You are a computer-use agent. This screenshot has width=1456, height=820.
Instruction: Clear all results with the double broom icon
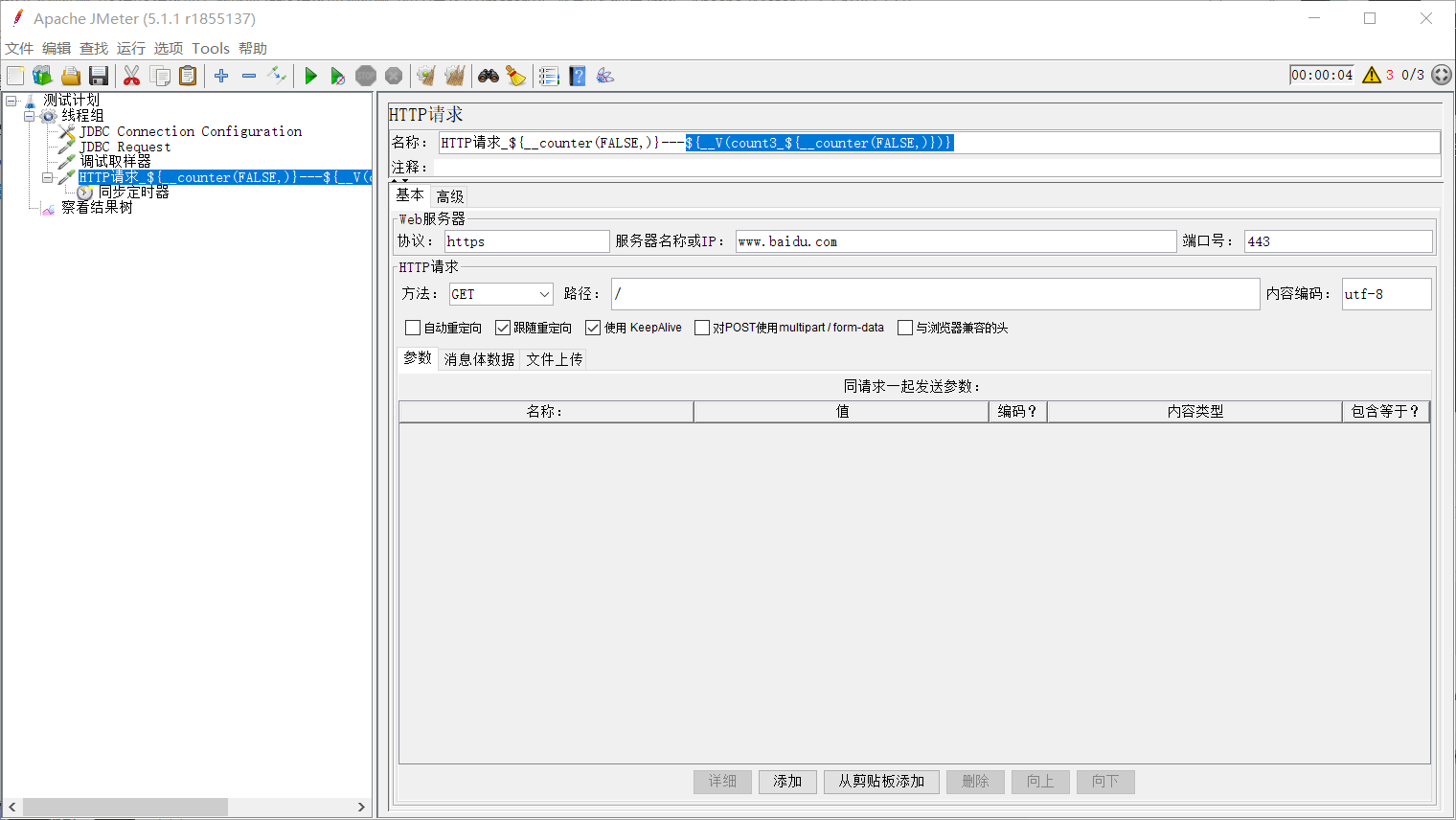pyautogui.click(x=454, y=76)
